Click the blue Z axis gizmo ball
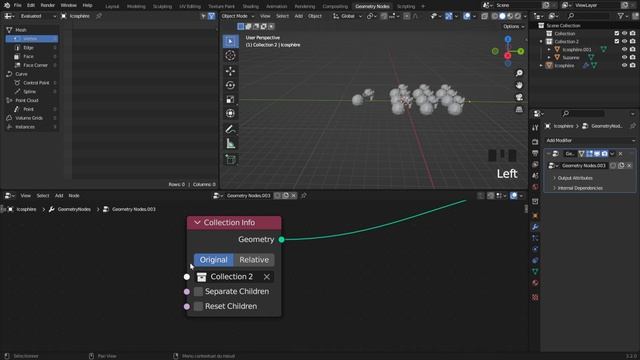 tap(508, 39)
